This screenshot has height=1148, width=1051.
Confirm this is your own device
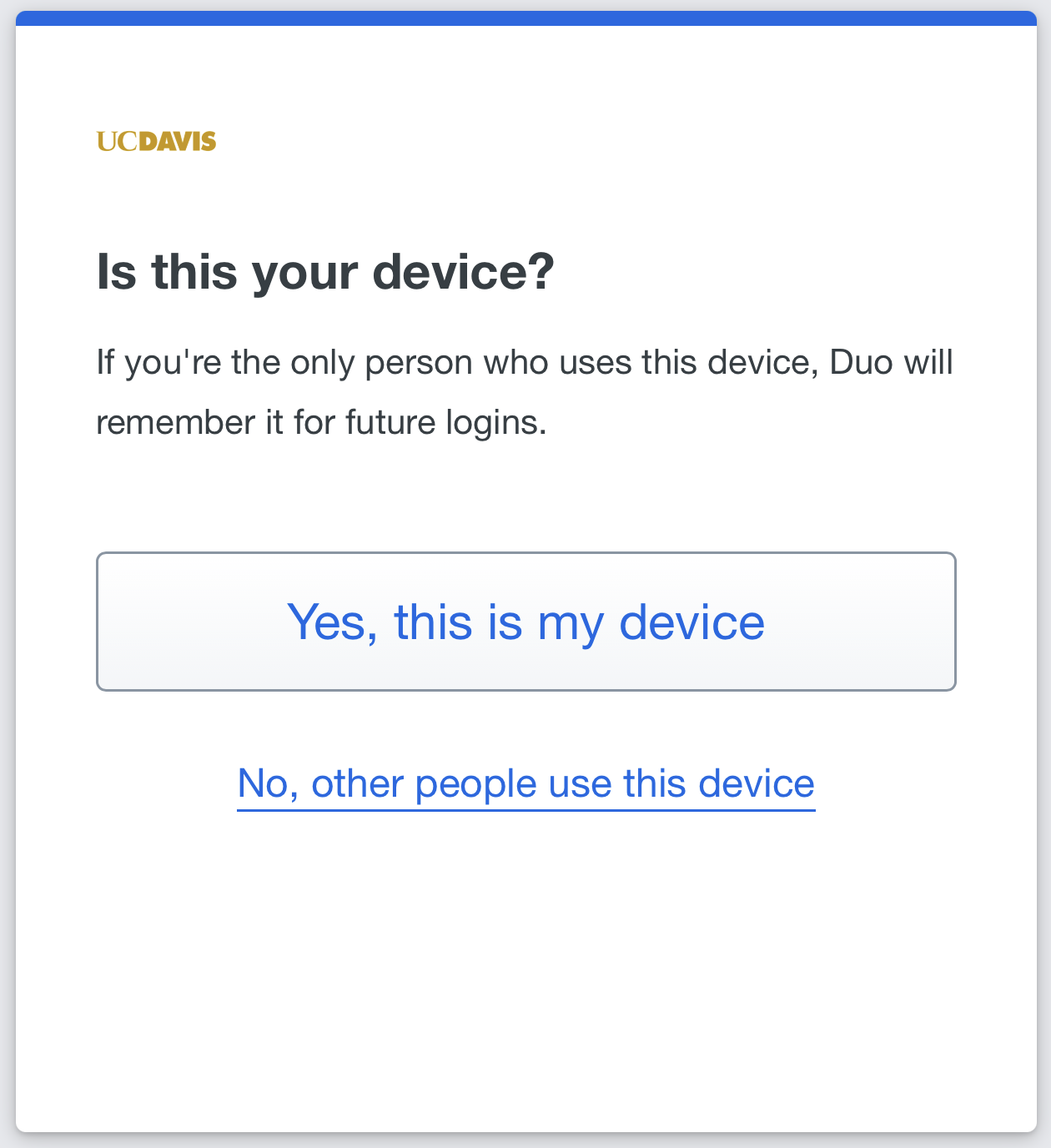[x=525, y=622]
